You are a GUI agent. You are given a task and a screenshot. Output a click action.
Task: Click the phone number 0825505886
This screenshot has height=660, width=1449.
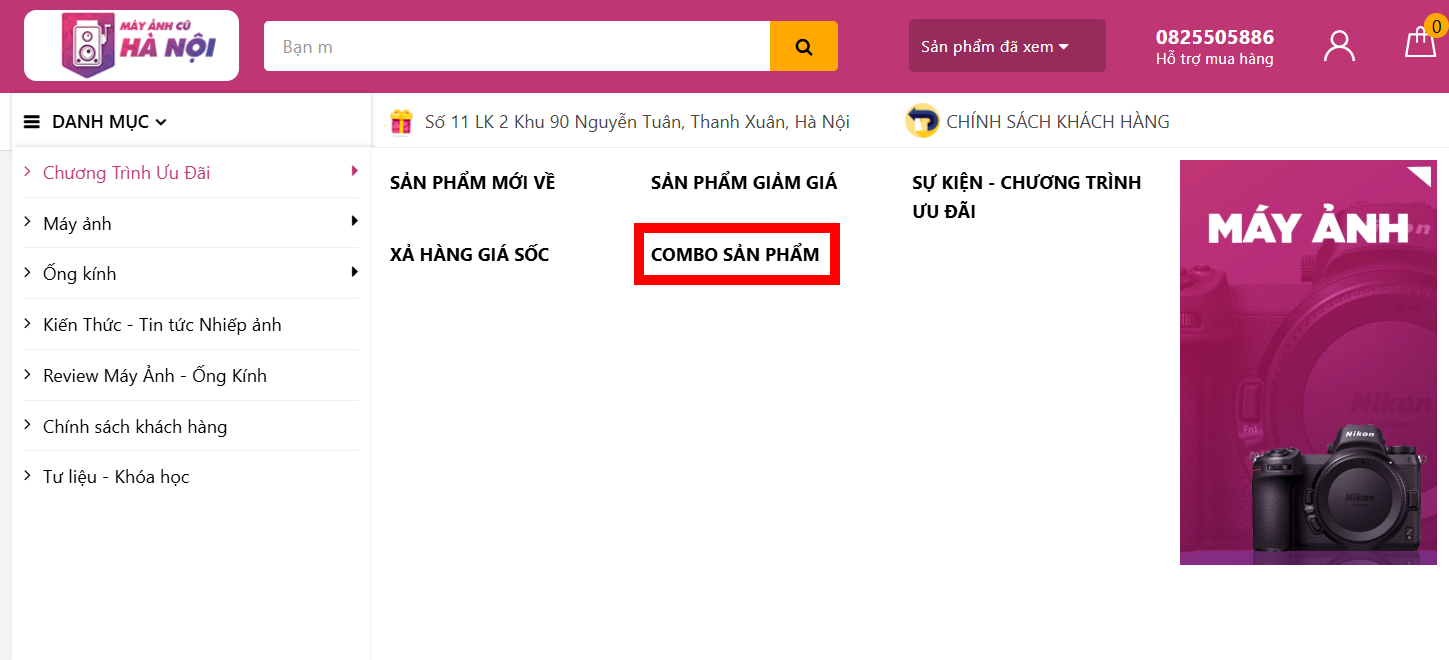[1215, 37]
